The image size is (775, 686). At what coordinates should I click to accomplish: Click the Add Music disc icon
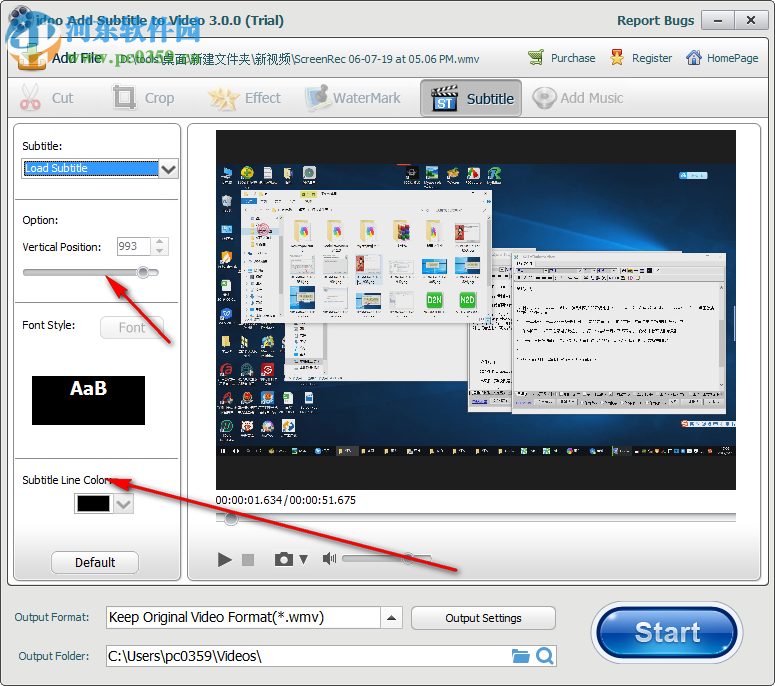(x=544, y=98)
